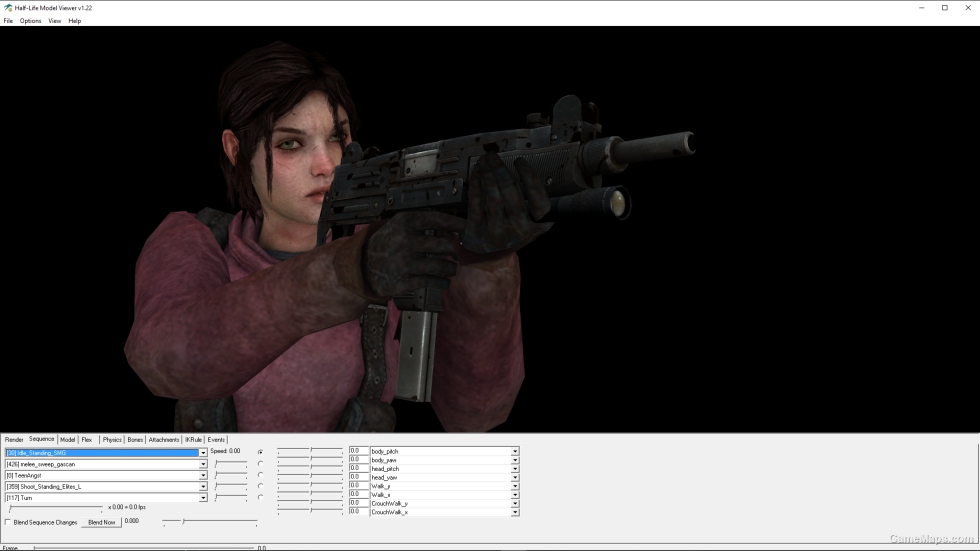Switch to the Physics tab
This screenshot has width=980, height=551.
112,440
